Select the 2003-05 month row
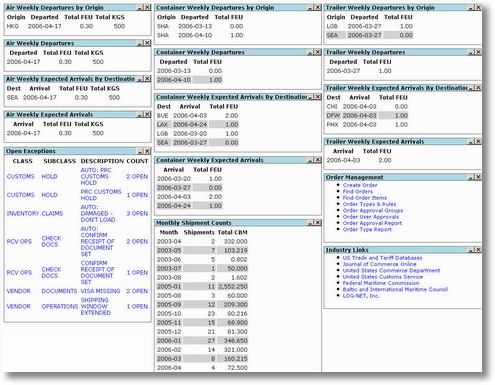 [x=202, y=250]
